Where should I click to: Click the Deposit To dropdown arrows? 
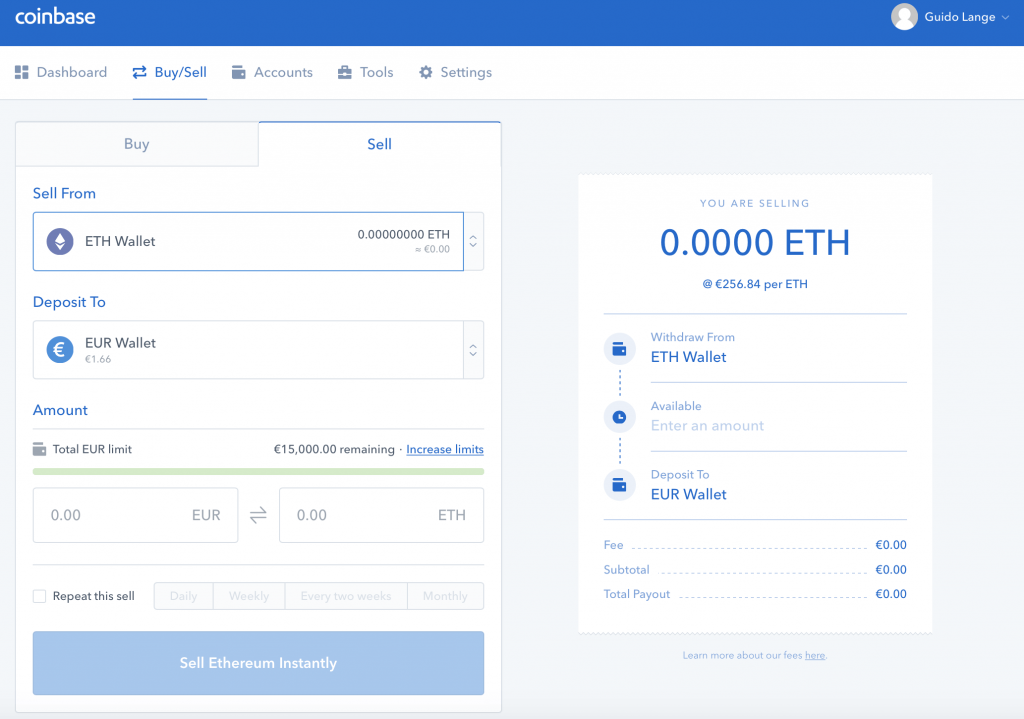[x=473, y=350]
